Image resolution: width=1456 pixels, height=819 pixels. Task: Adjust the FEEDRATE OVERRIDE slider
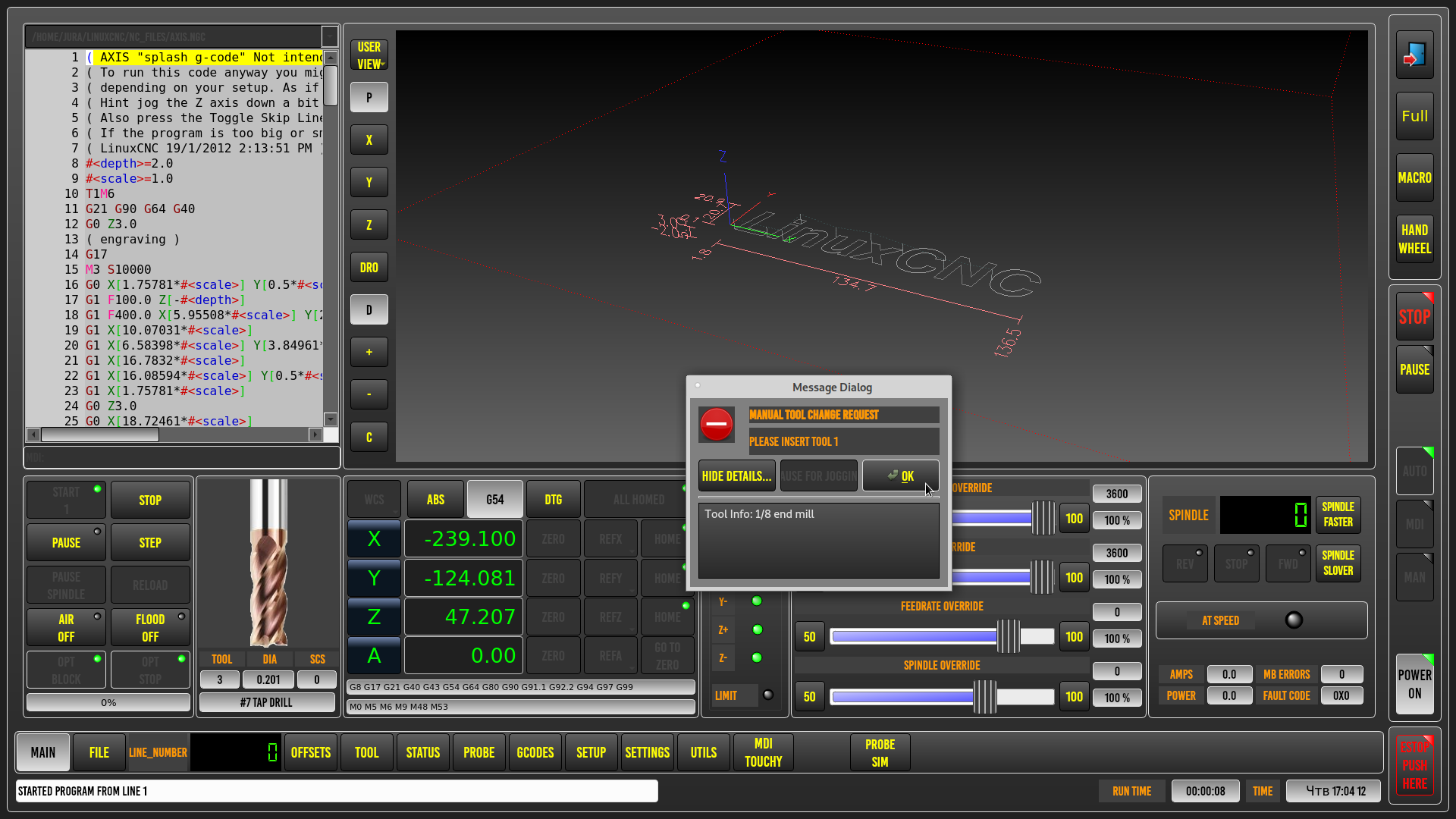tap(943, 637)
